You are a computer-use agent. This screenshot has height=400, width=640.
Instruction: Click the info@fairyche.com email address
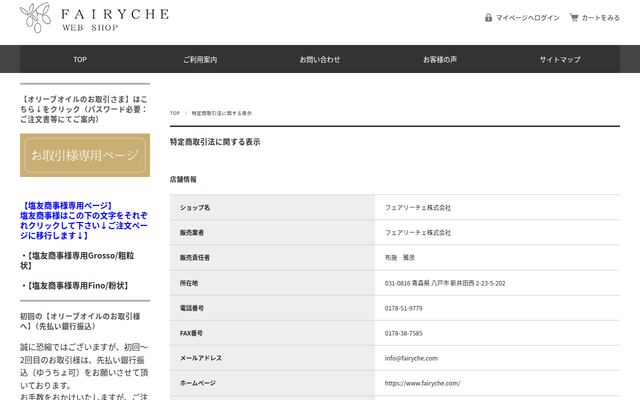click(411, 358)
